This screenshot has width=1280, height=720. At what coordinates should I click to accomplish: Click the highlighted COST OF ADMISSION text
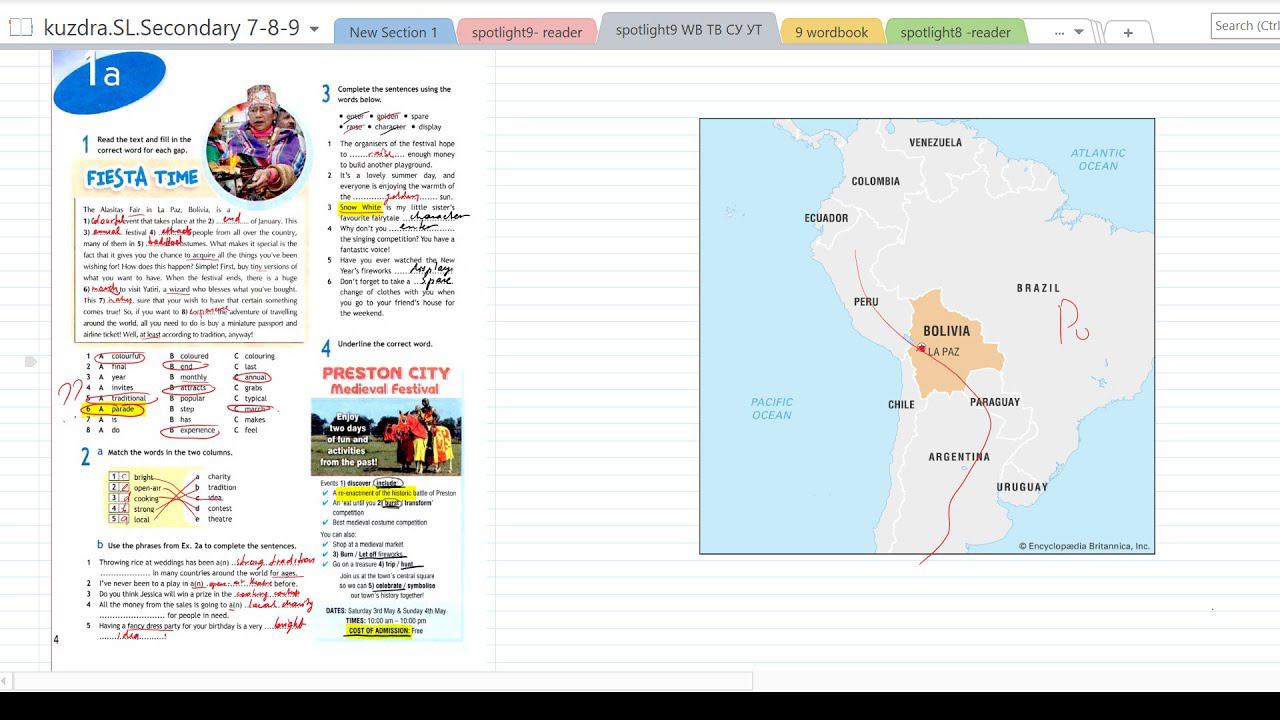pyautogui.click(x=378, y=631)
